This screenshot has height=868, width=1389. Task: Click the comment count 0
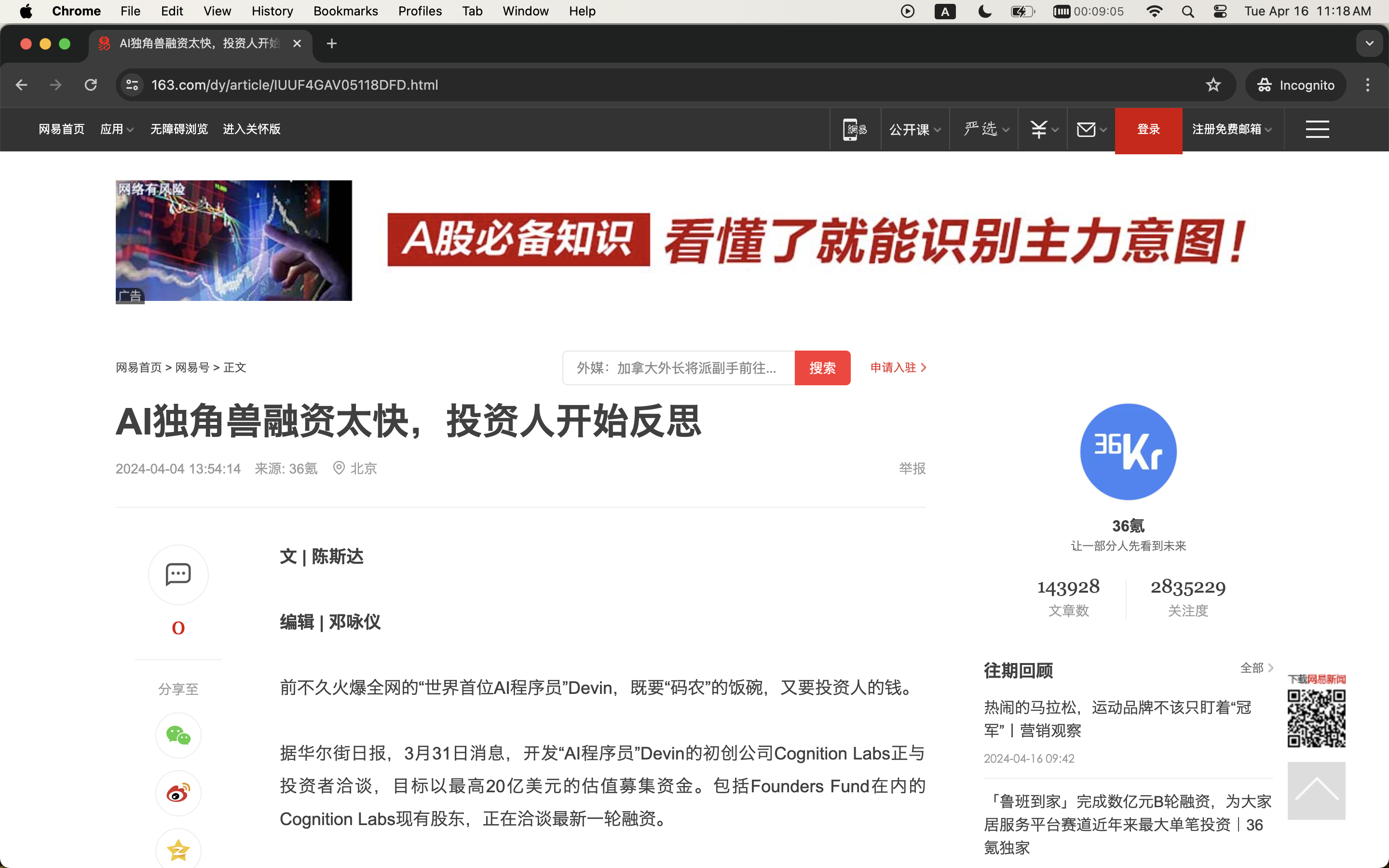pyautogui.click(x=178, y=628)
